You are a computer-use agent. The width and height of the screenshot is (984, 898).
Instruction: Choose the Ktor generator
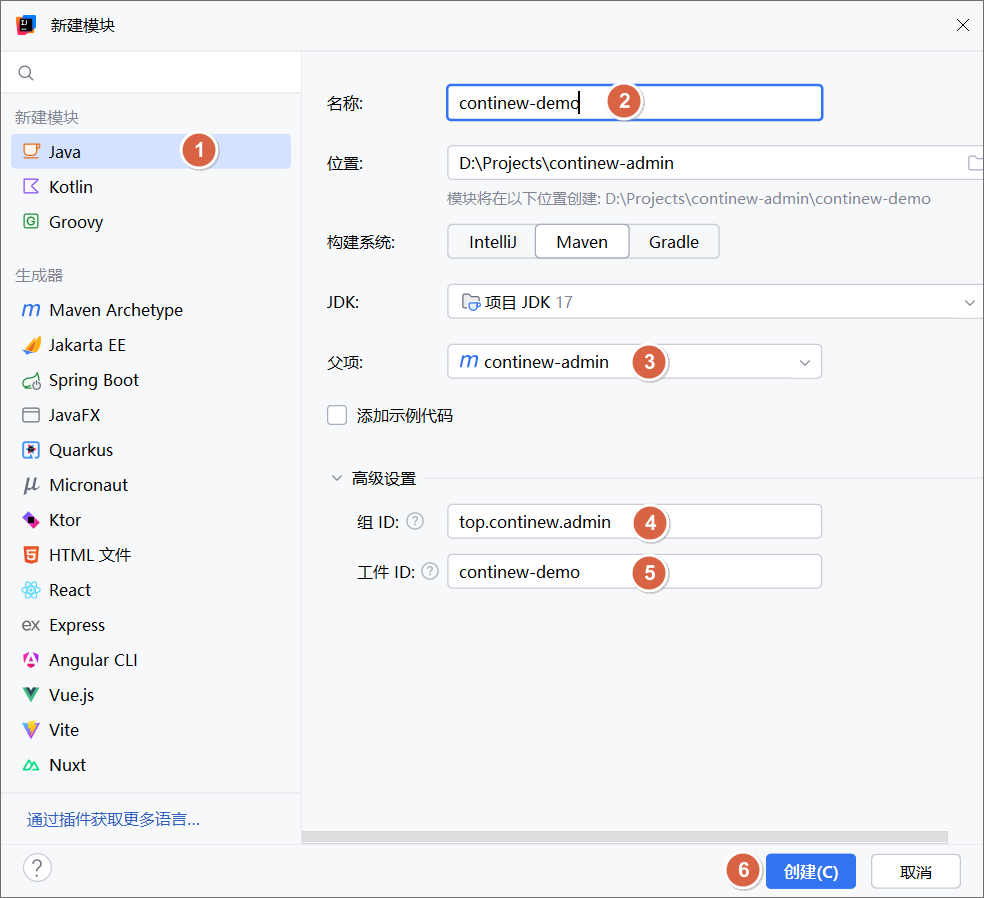[151, 520]
